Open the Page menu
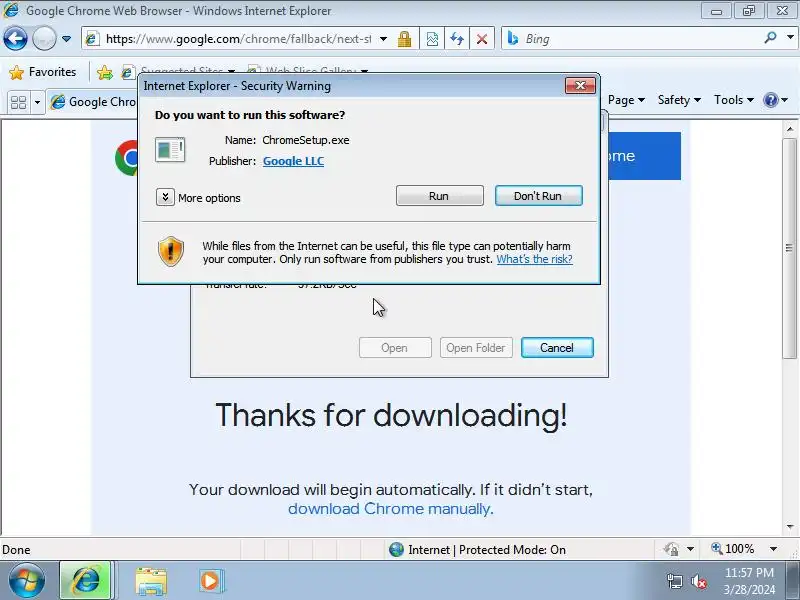This screenshot has height=600, width=800. tap(626, 100)
